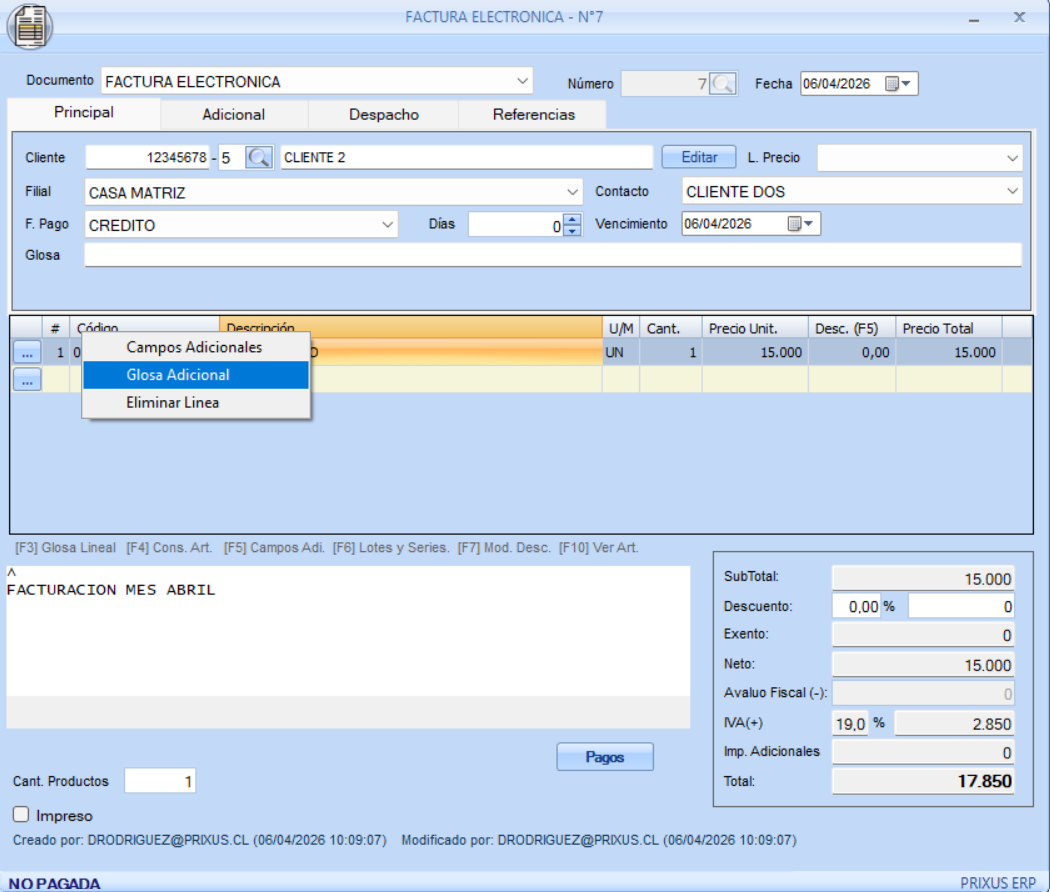Viewport: 1050px width, 892px height.
Task: Expand the Contacto dropdown list
Action: click(x=1012, y=191)
